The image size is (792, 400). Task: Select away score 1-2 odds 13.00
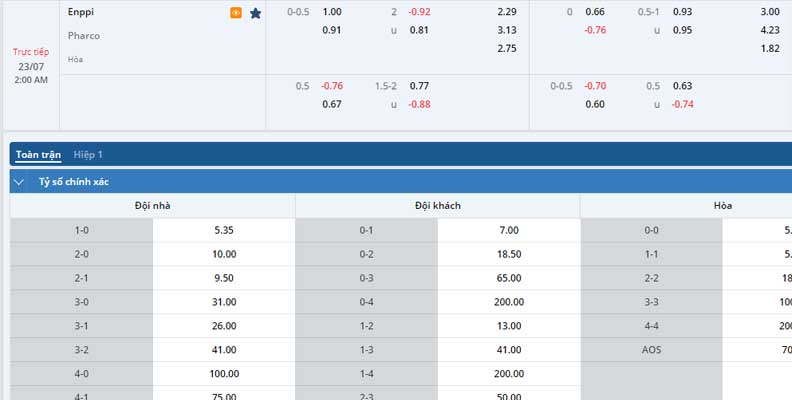(x=509, y=326)
